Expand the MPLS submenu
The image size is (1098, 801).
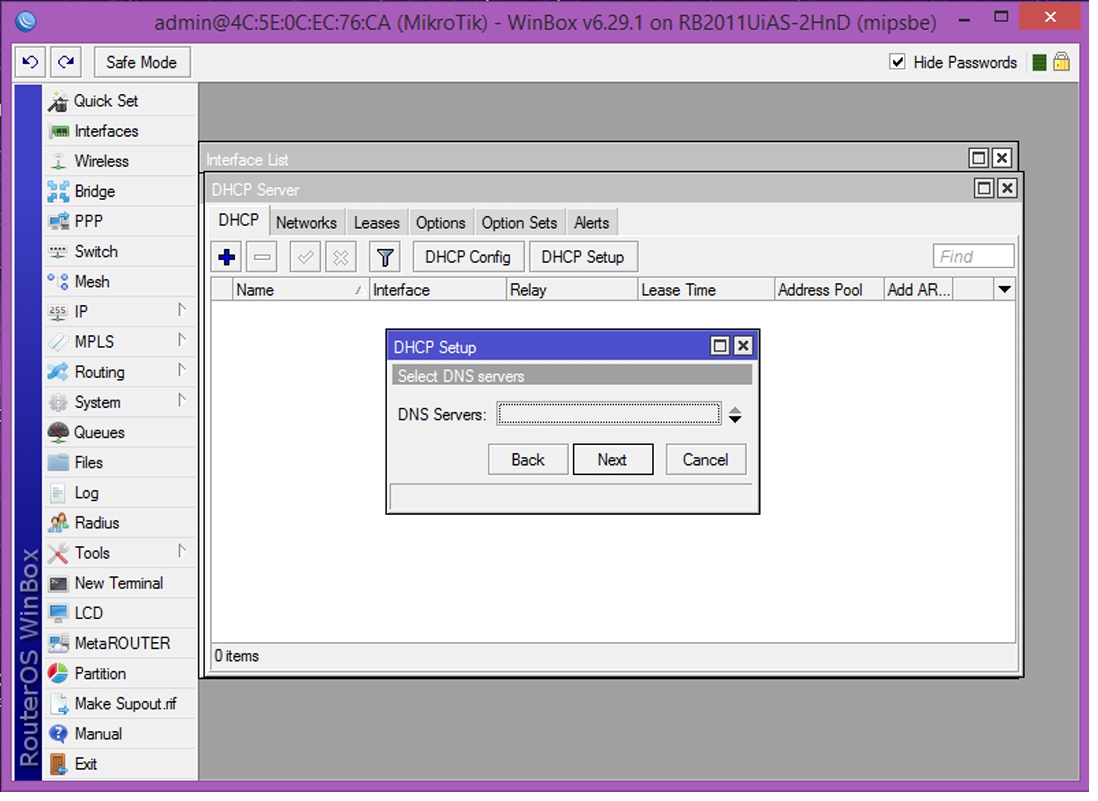click(x=119, y=342)
